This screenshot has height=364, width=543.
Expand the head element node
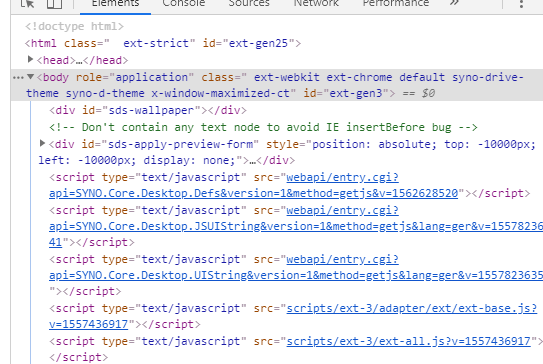(x=30, y=60)
